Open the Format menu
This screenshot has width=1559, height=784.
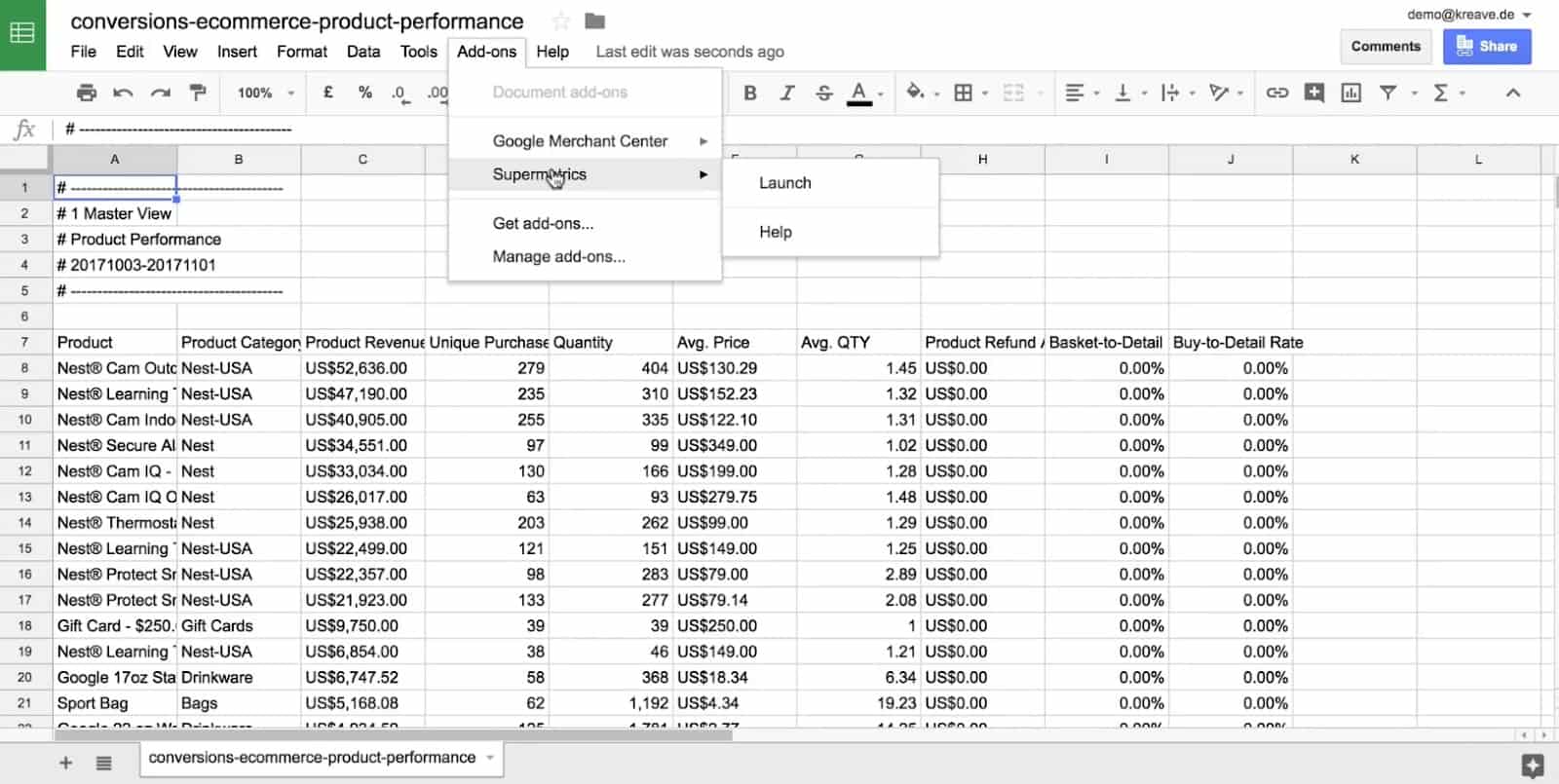pos(302,52)
